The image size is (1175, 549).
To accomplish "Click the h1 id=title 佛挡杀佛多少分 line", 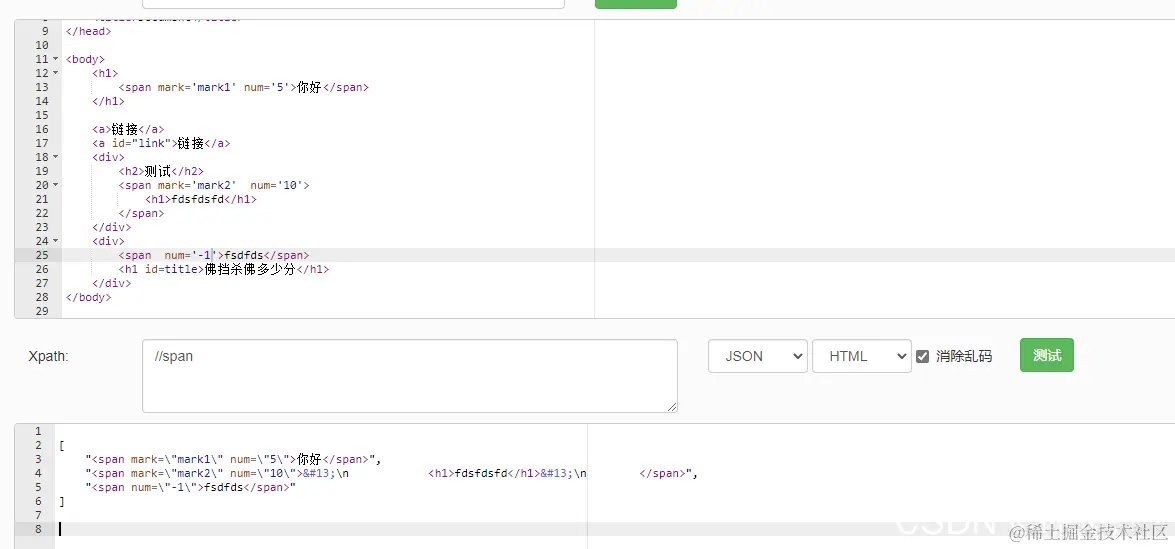I will click(223, 269).
